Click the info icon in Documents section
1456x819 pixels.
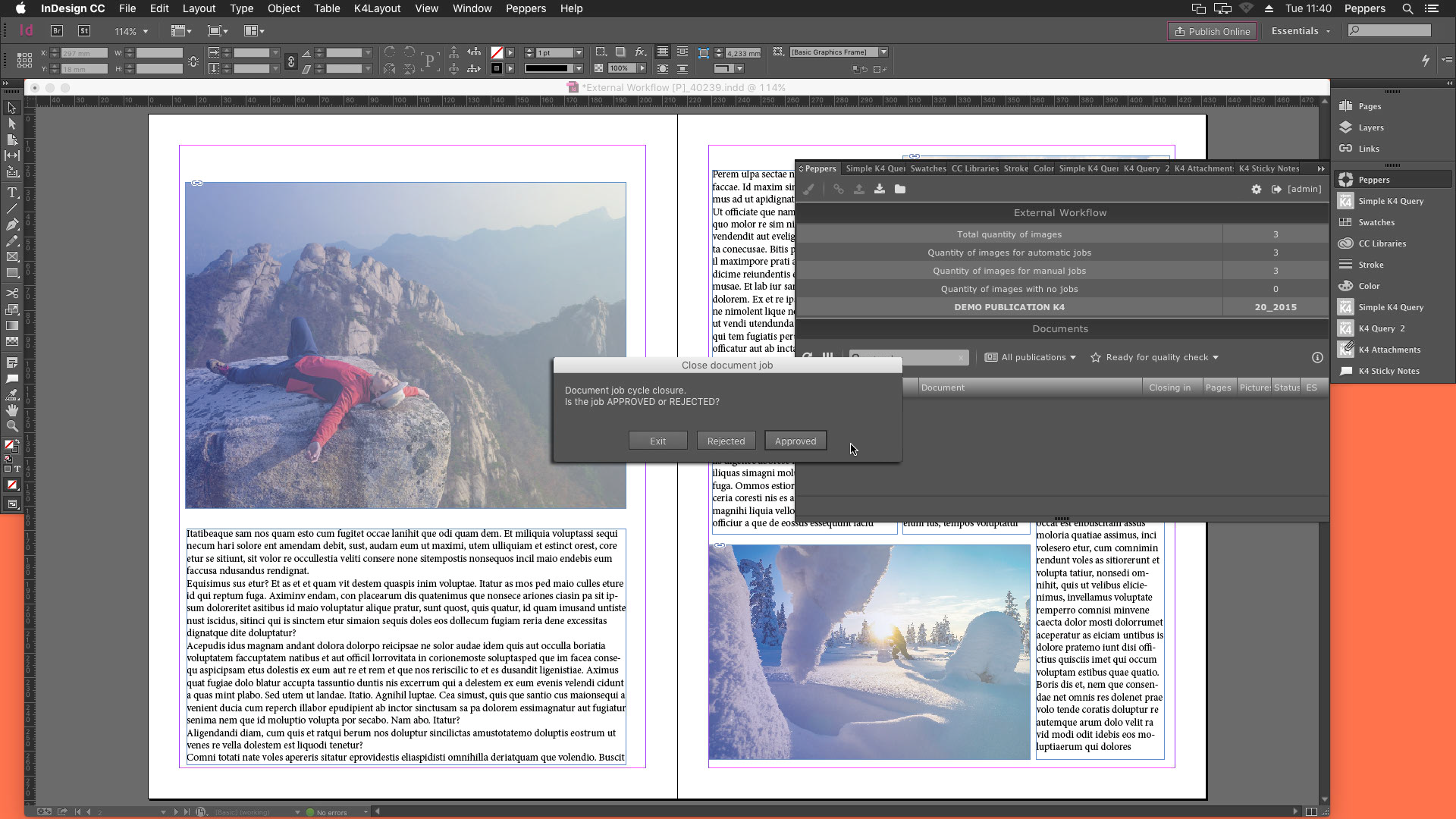1317,357
